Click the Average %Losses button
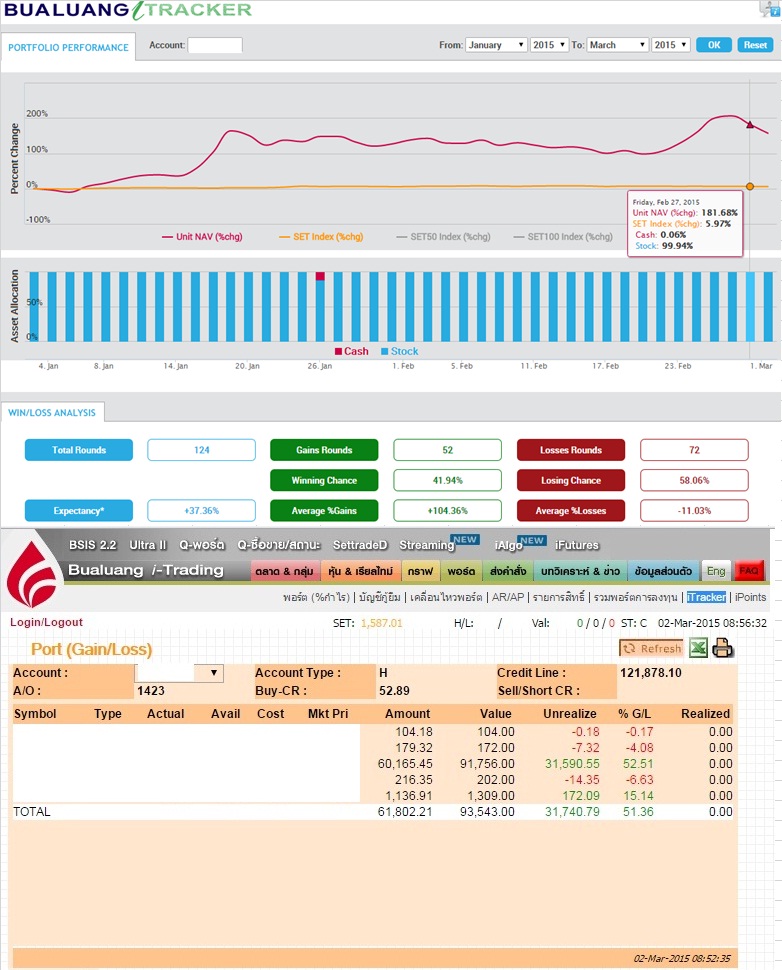782x970 pixels. (570, 510)
